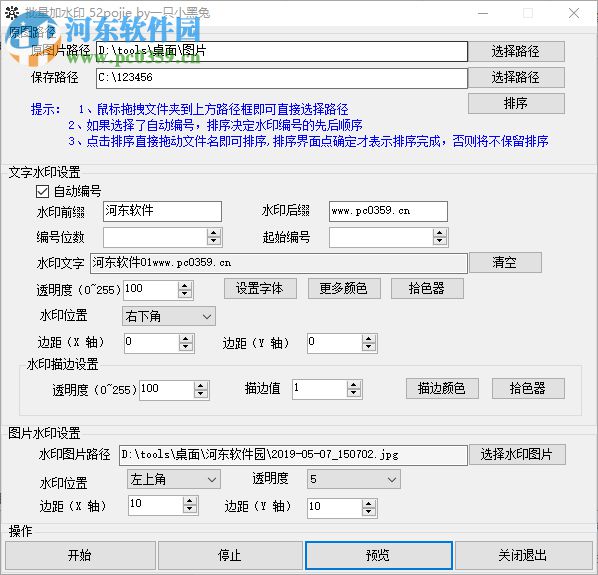Choose 描边颜色 stroke color
Screen dimensions: 598x575
pos(442,389)
